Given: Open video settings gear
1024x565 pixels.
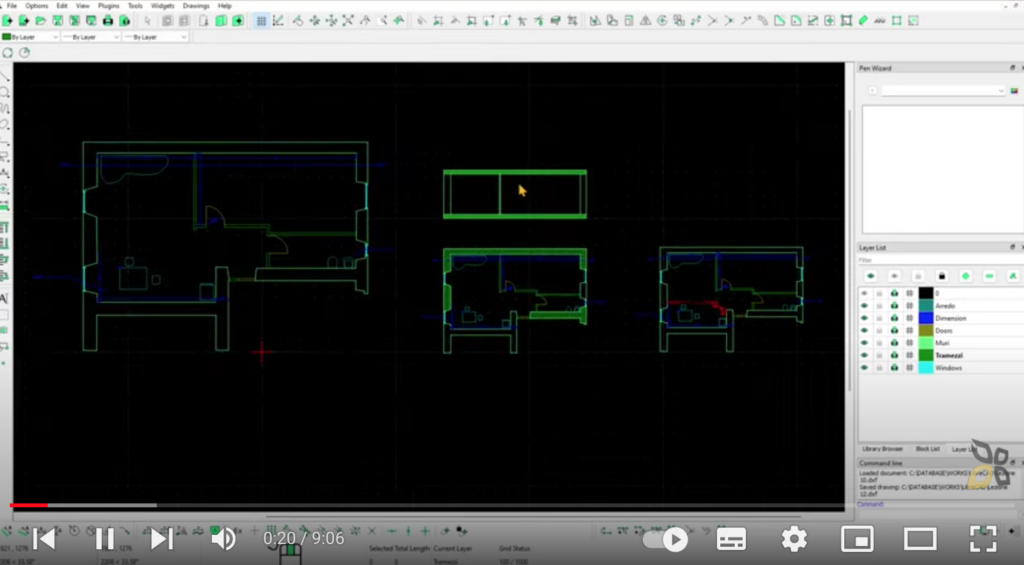Looking at the screenshot, I should click(794, 539).
